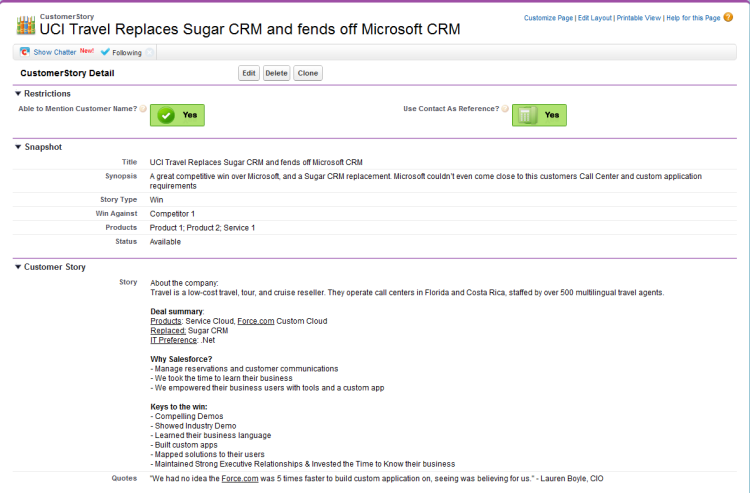The image size is (750, 493).
Task: Collapse the Snapshot section
Action: pos(18,147)
